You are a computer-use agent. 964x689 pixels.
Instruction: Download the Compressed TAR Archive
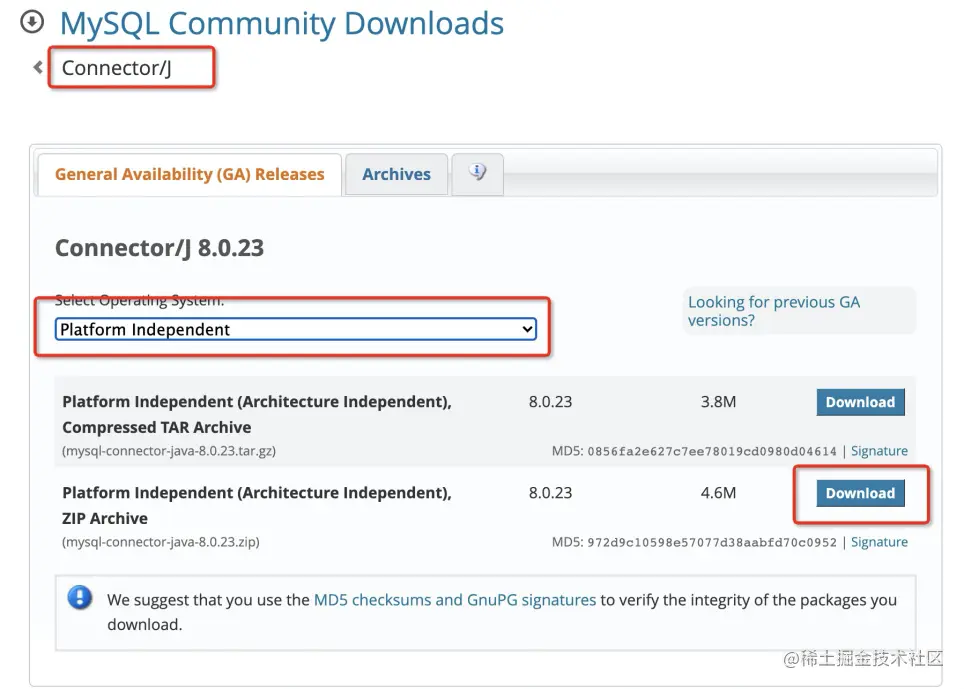860,402
